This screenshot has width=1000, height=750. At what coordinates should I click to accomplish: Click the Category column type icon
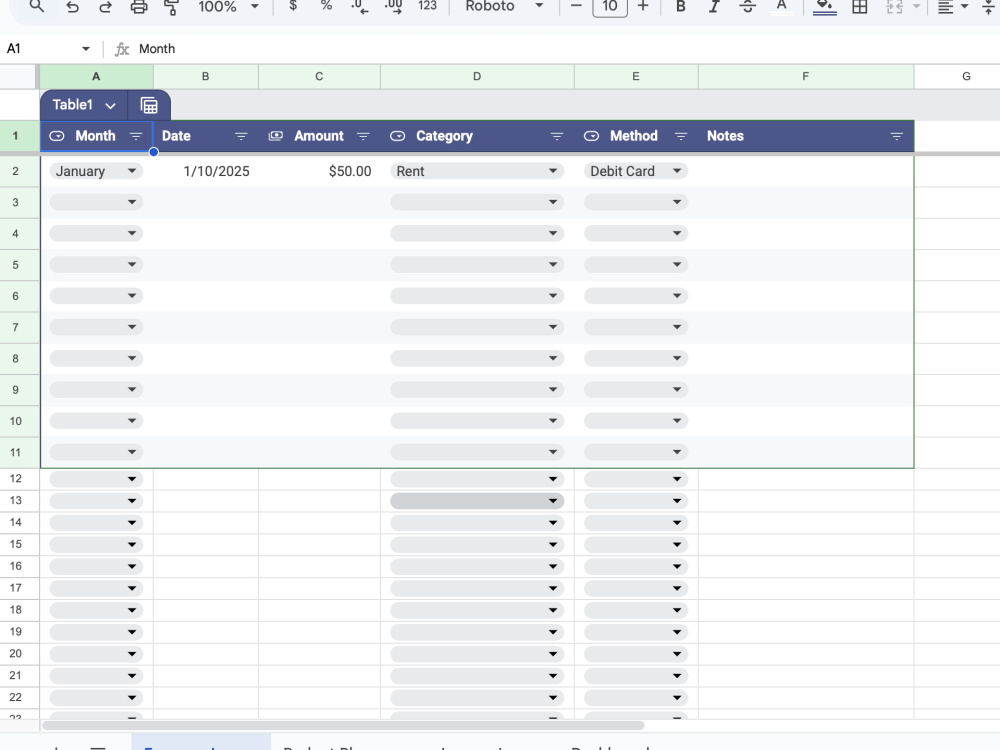click(x=398, y=136)
